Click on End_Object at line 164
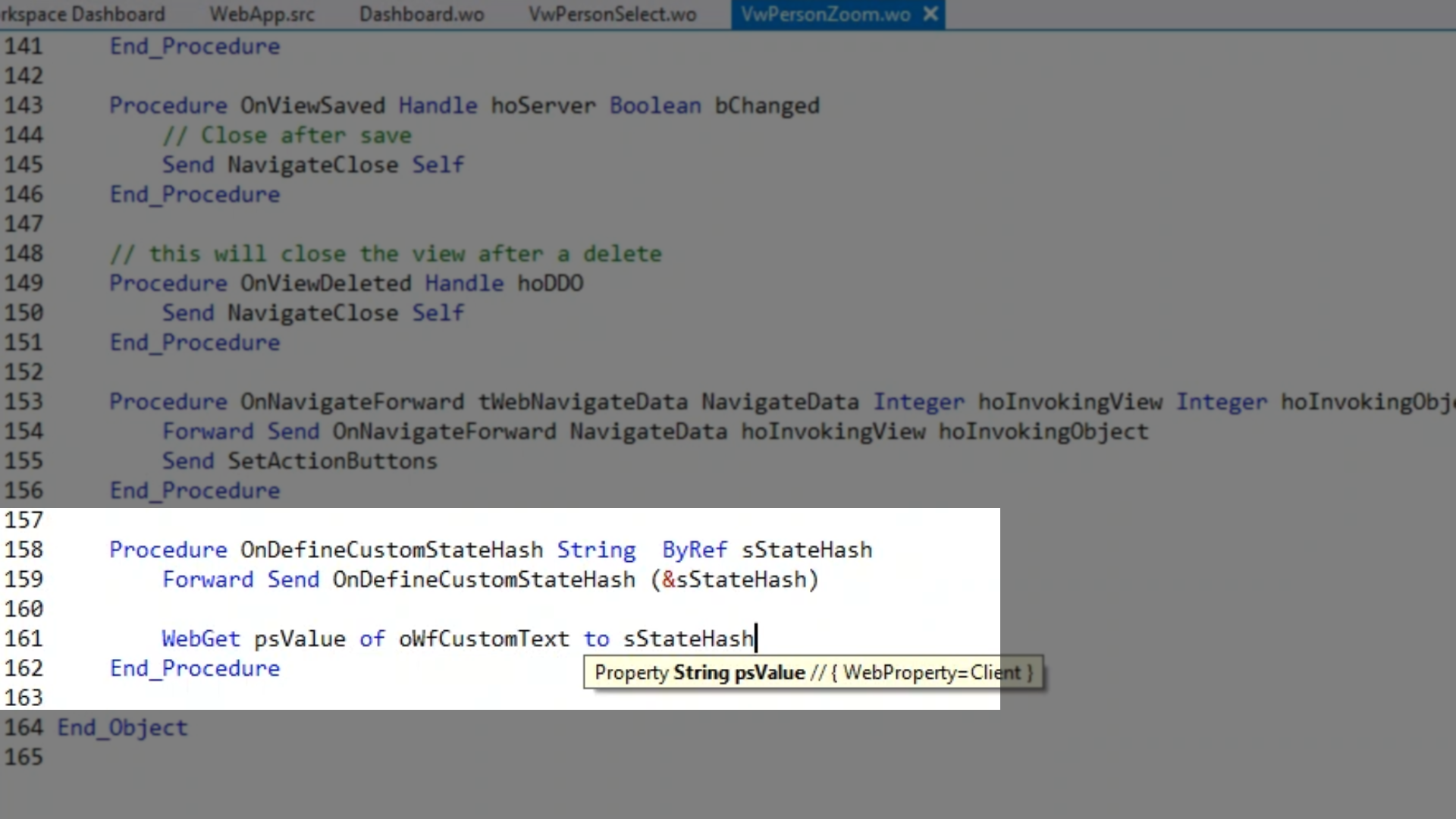The height and width of the screenshot is (819, 1456). (122, 727)
